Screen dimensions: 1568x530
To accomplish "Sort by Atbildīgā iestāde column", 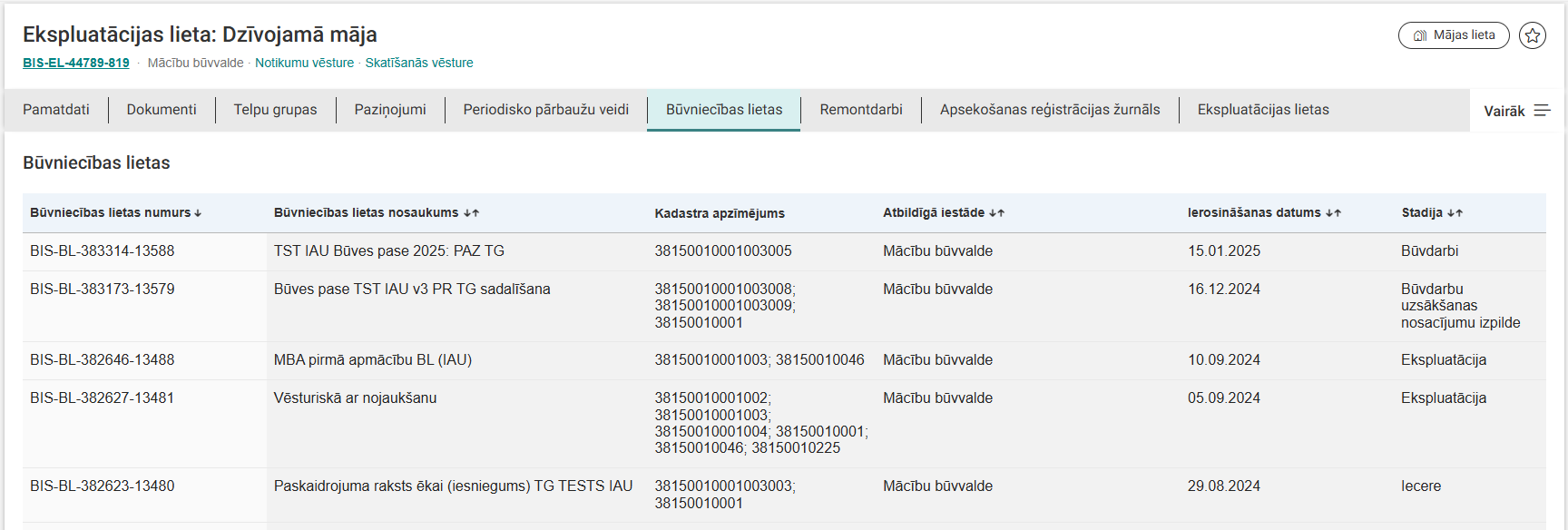I will point(943,212).
